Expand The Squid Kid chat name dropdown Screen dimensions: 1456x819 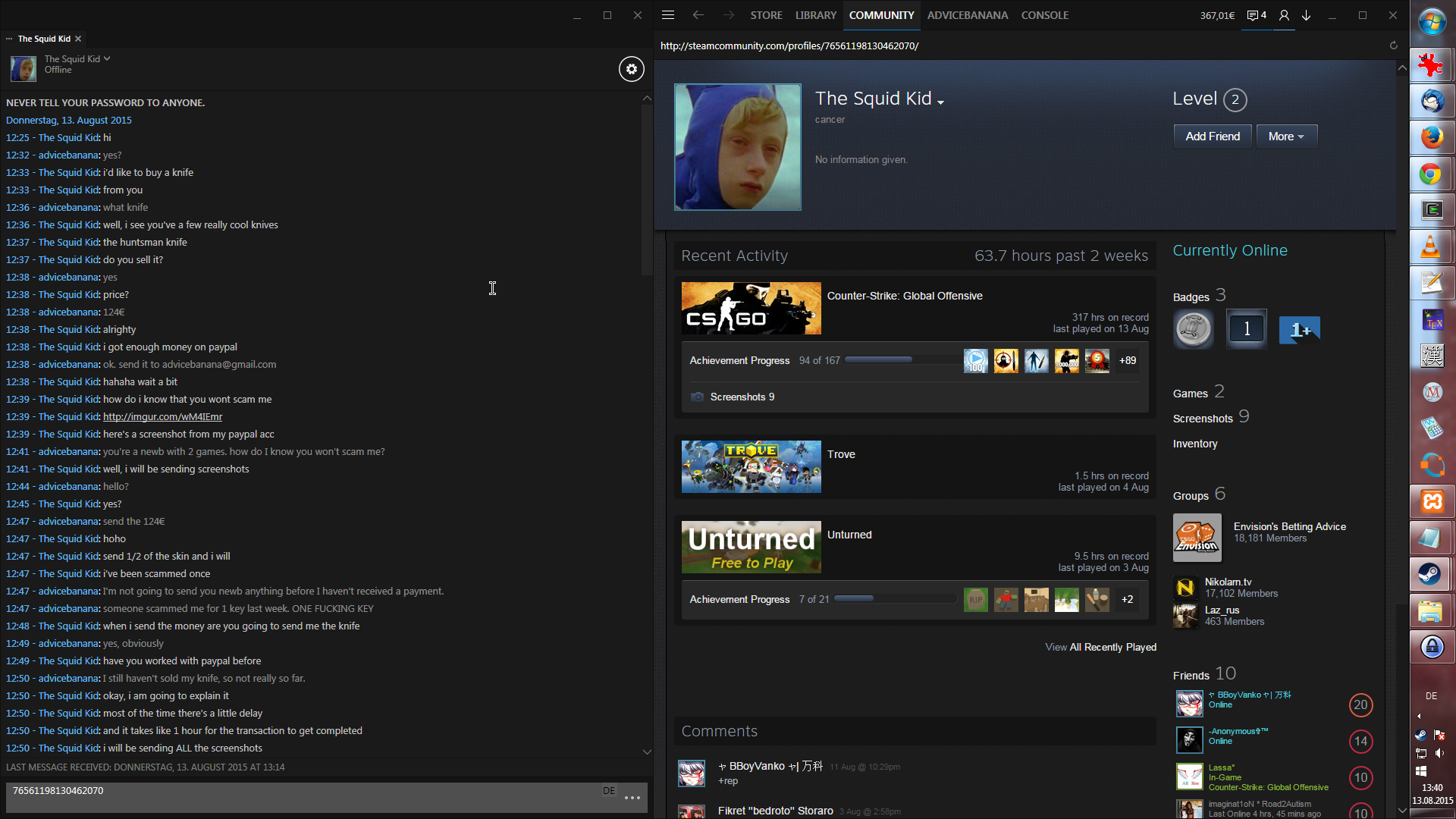[107, 58]
